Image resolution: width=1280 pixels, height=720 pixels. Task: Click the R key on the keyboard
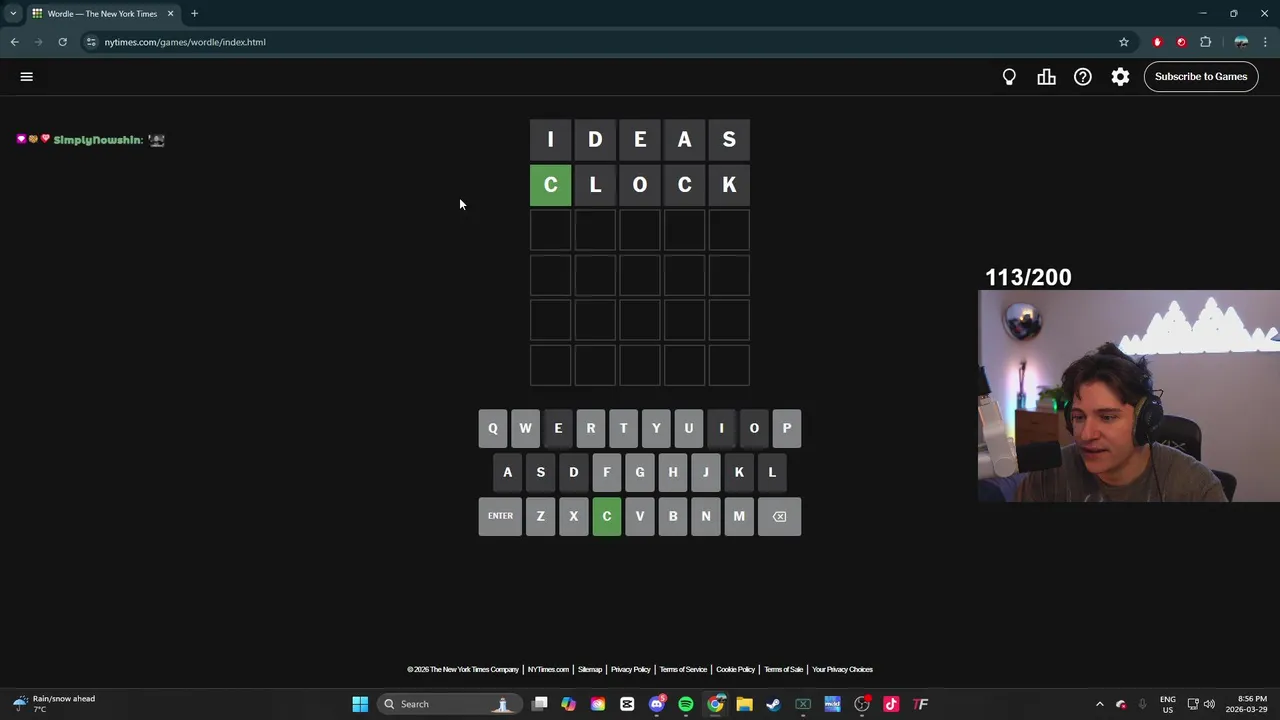(x=591, y=428)
